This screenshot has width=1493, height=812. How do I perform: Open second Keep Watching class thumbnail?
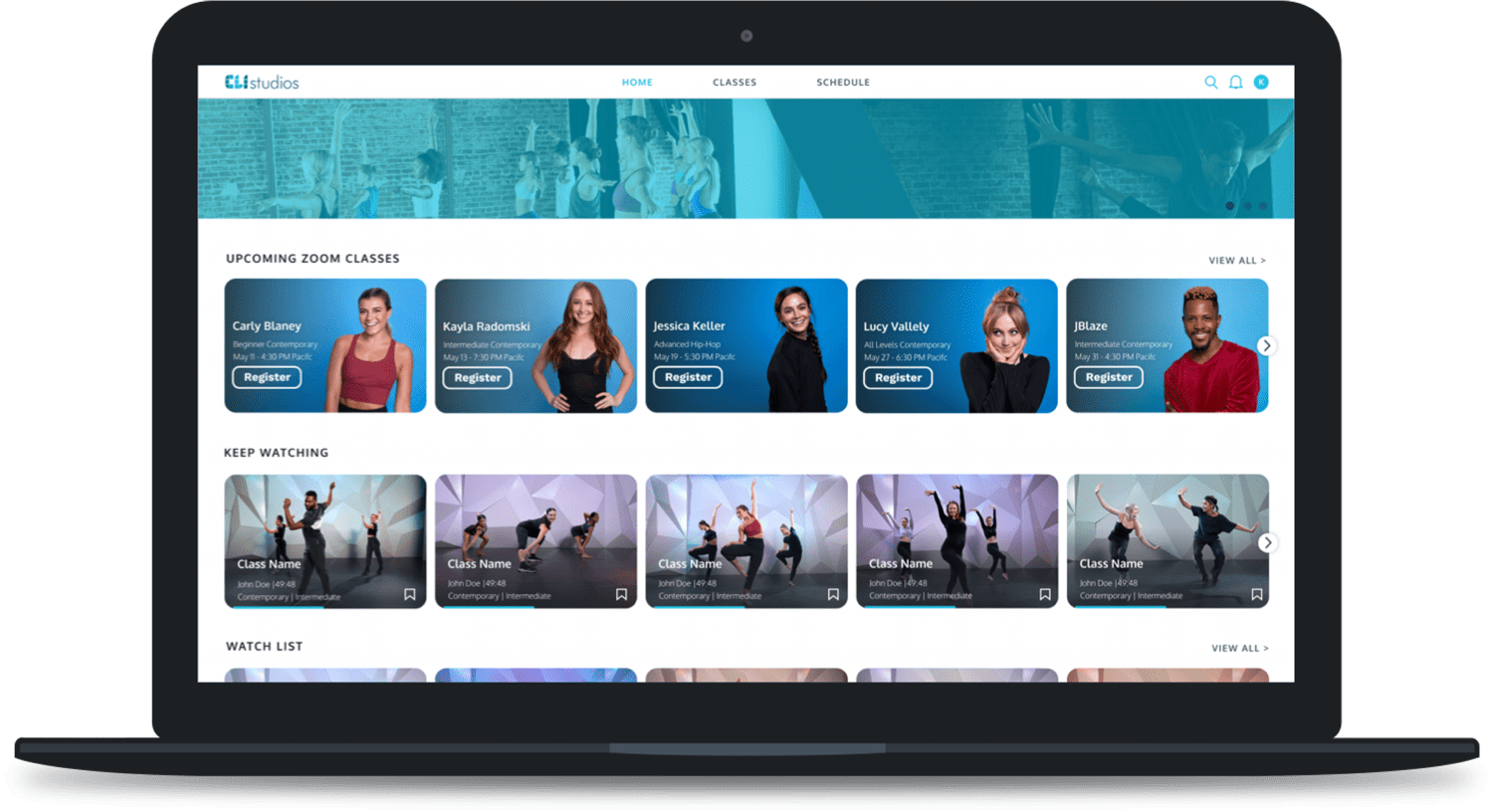coord(535,527)
